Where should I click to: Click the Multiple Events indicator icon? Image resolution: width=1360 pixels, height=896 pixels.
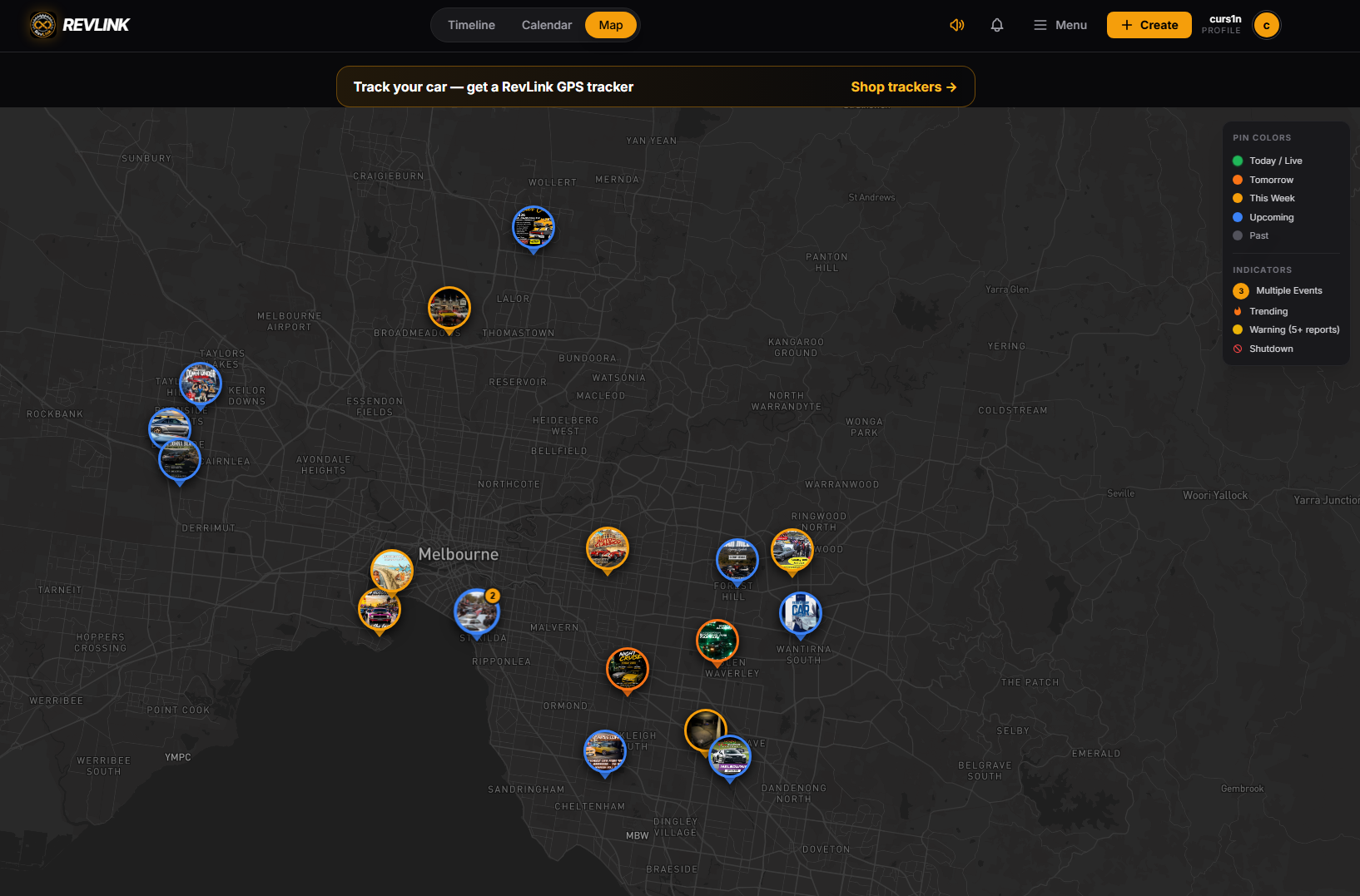coord(1241,291)
